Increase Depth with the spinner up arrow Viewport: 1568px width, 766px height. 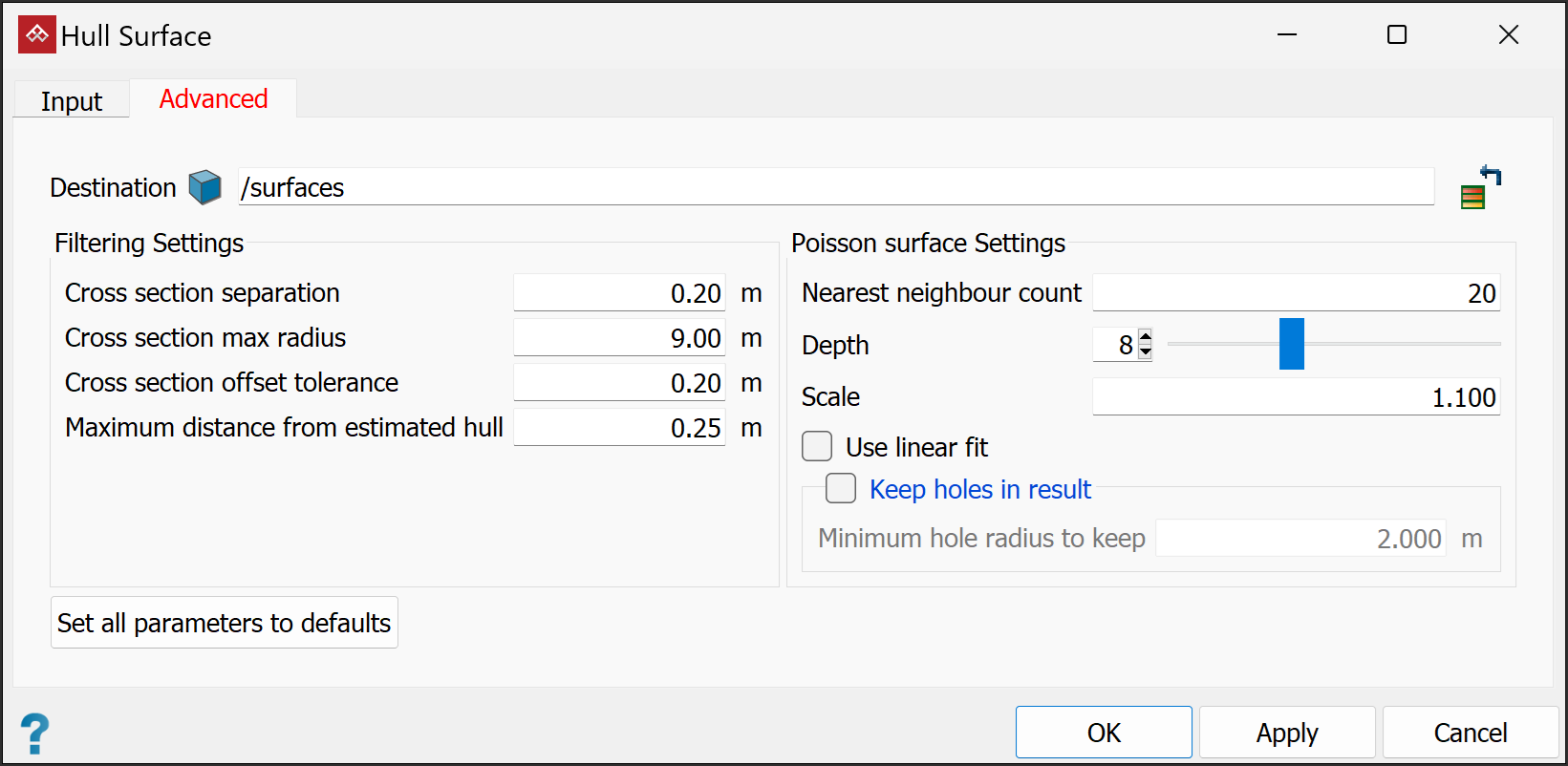coord(1146,336)
